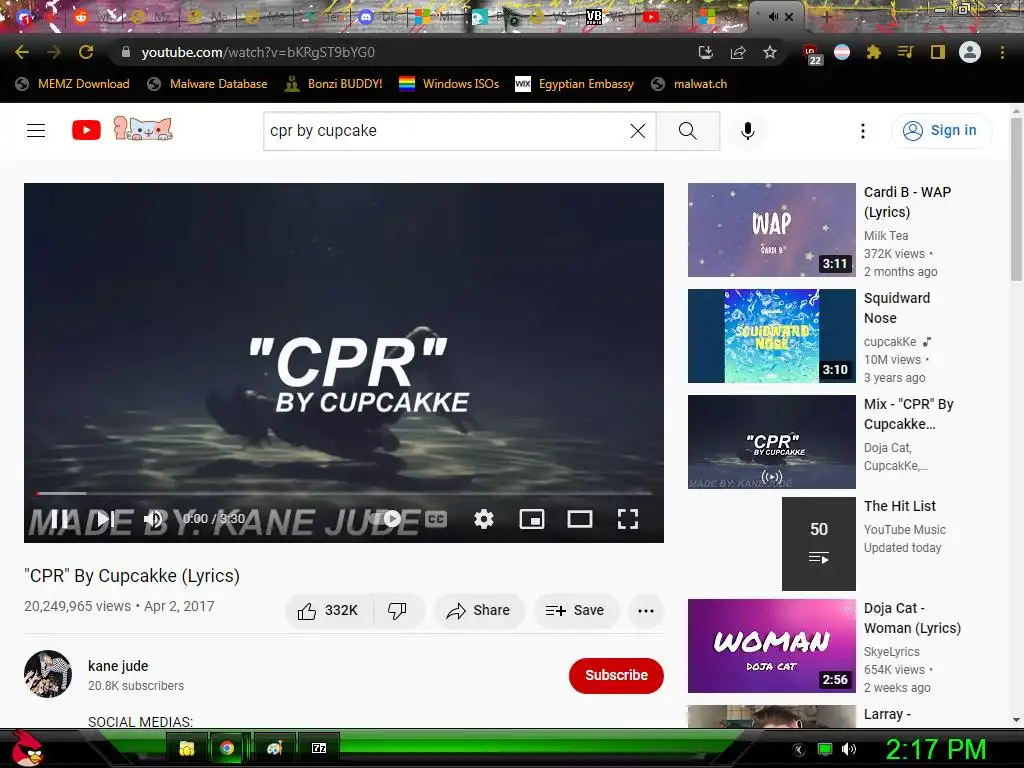The height and width of the screenshot is (768, 1024).
Task: Open the Egyptian Embassy bookmark
Action: [x=575, y=84]
